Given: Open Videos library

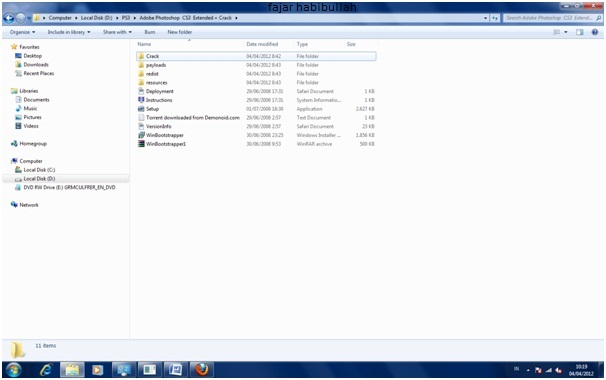Looking at the screenshot, I should 31,126.
